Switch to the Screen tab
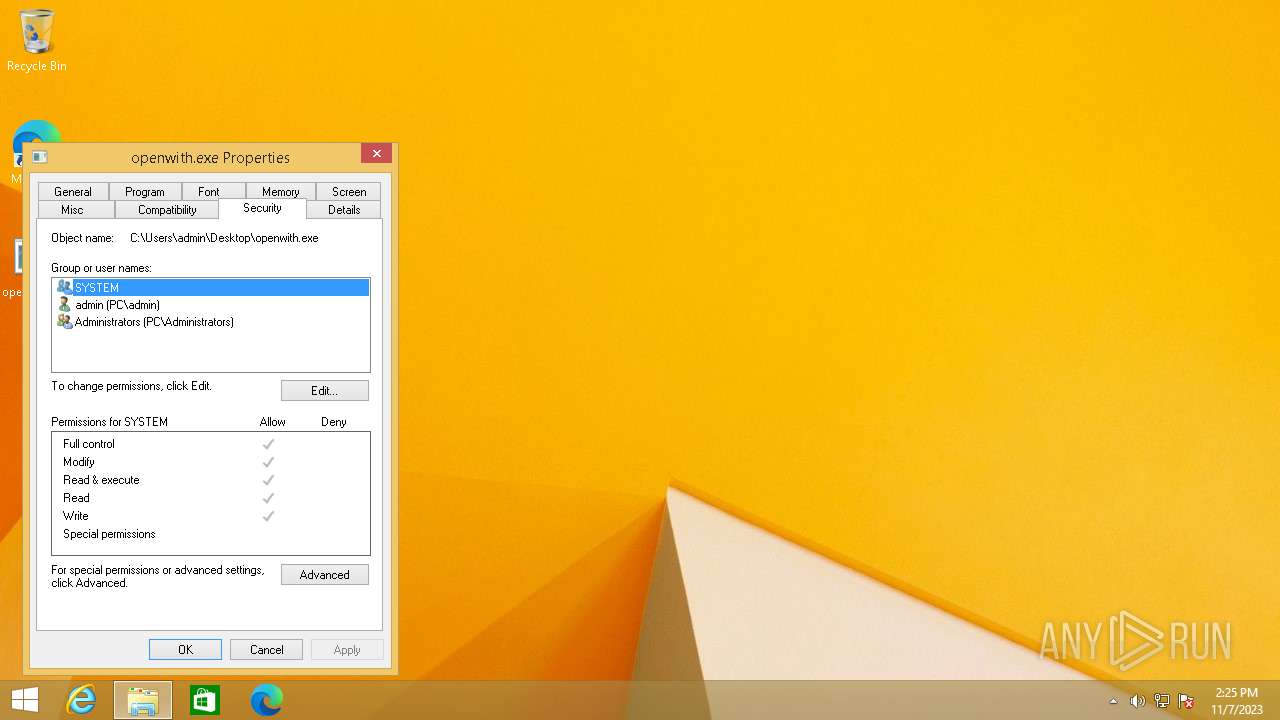Screen dimensions: 1280x720 pyautogui.click(x=349, y=191)
